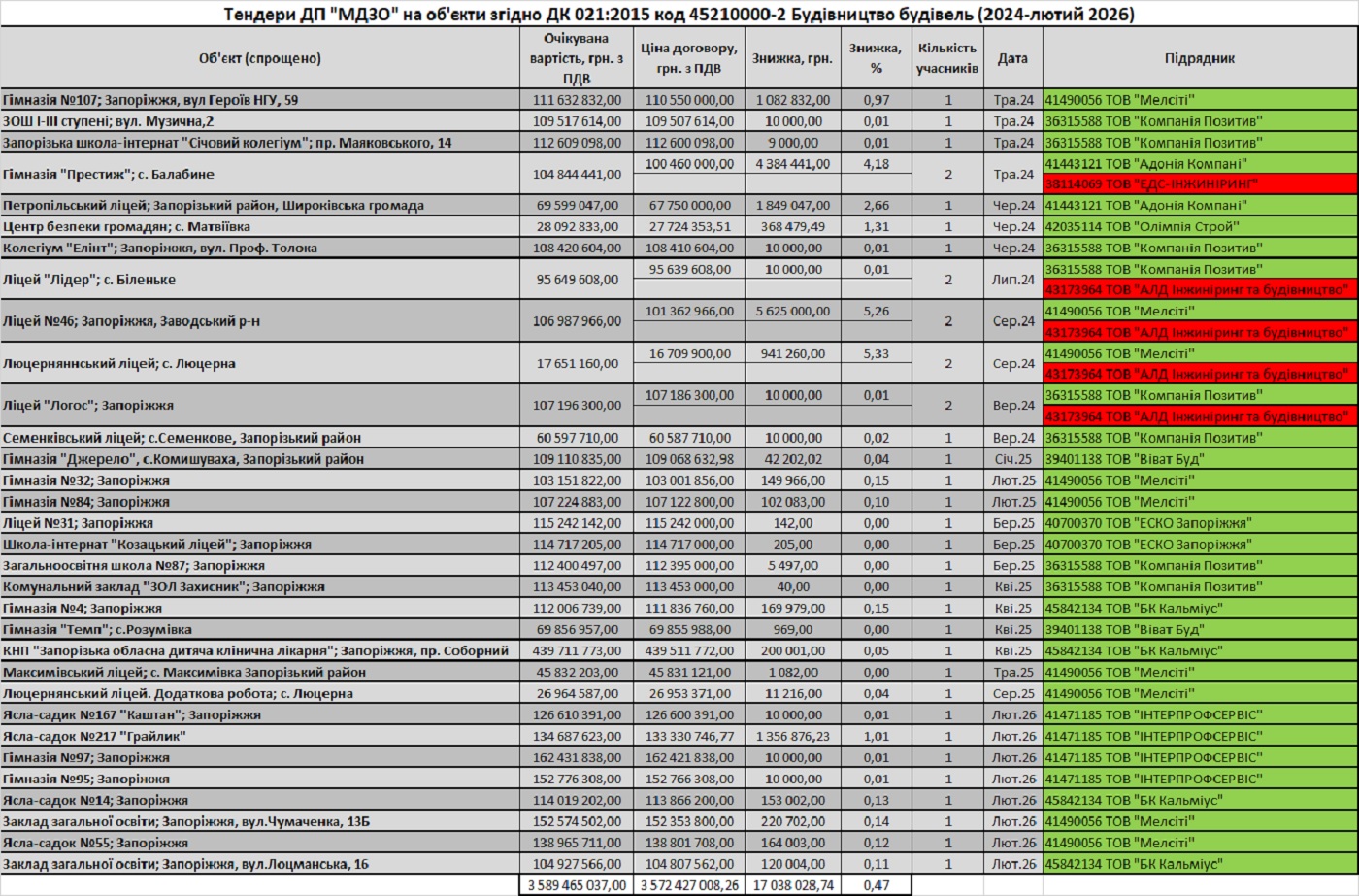Viewport: 1359px width, 896px height.
Task: Click the "ЗОЛ Захисник" communal institution cell
Action: [x=259, y=587]
